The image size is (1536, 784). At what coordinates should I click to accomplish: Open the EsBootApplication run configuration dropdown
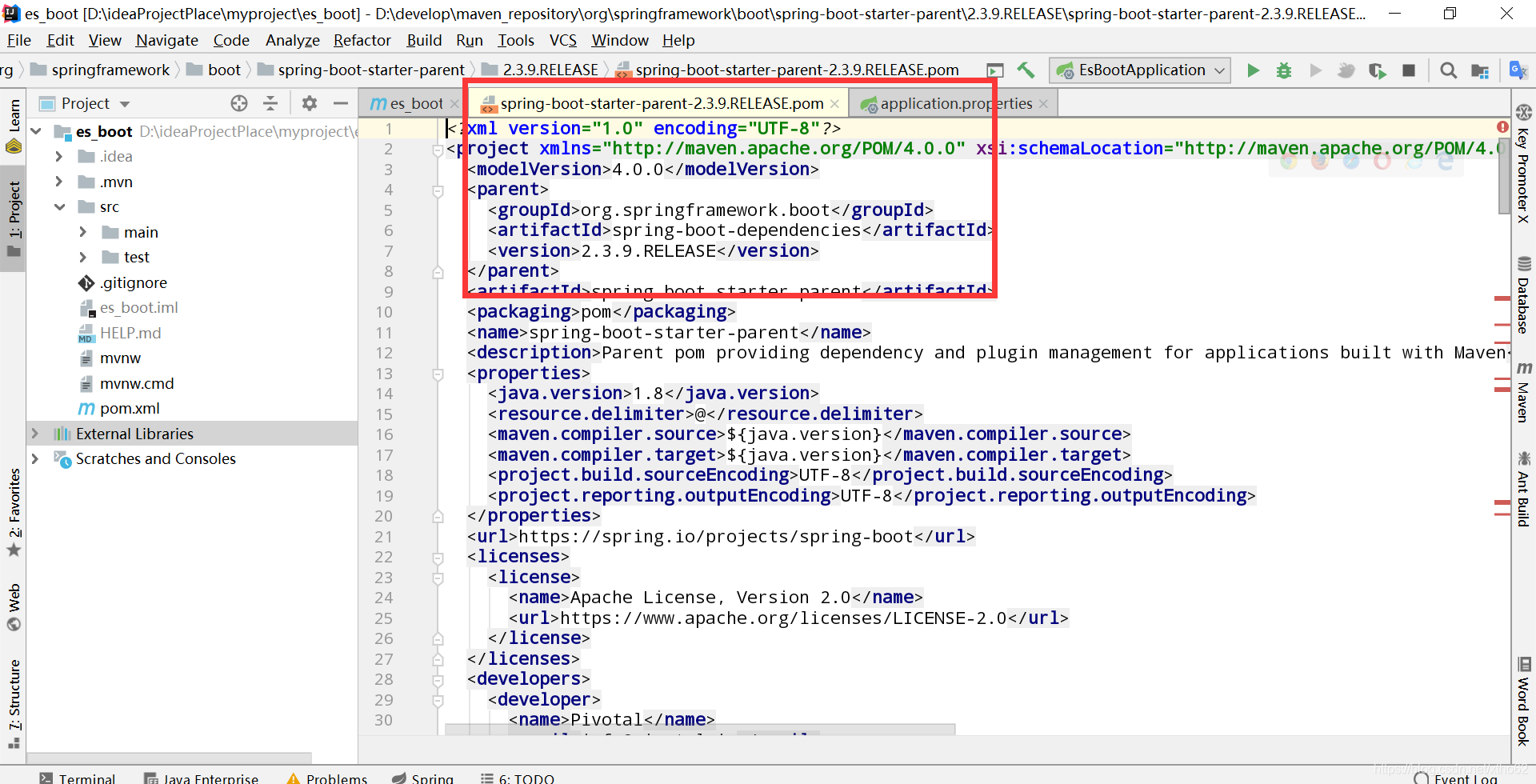click(x=1140, y=70)
